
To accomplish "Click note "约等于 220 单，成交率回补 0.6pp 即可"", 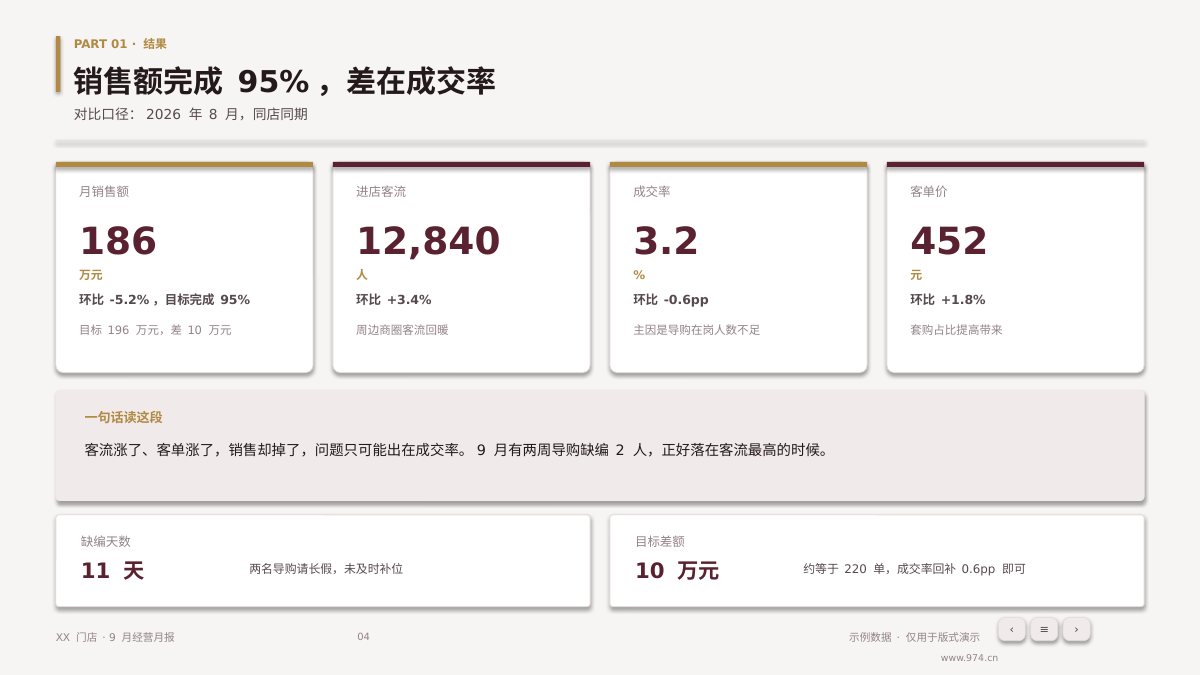I will pos(914,569).
